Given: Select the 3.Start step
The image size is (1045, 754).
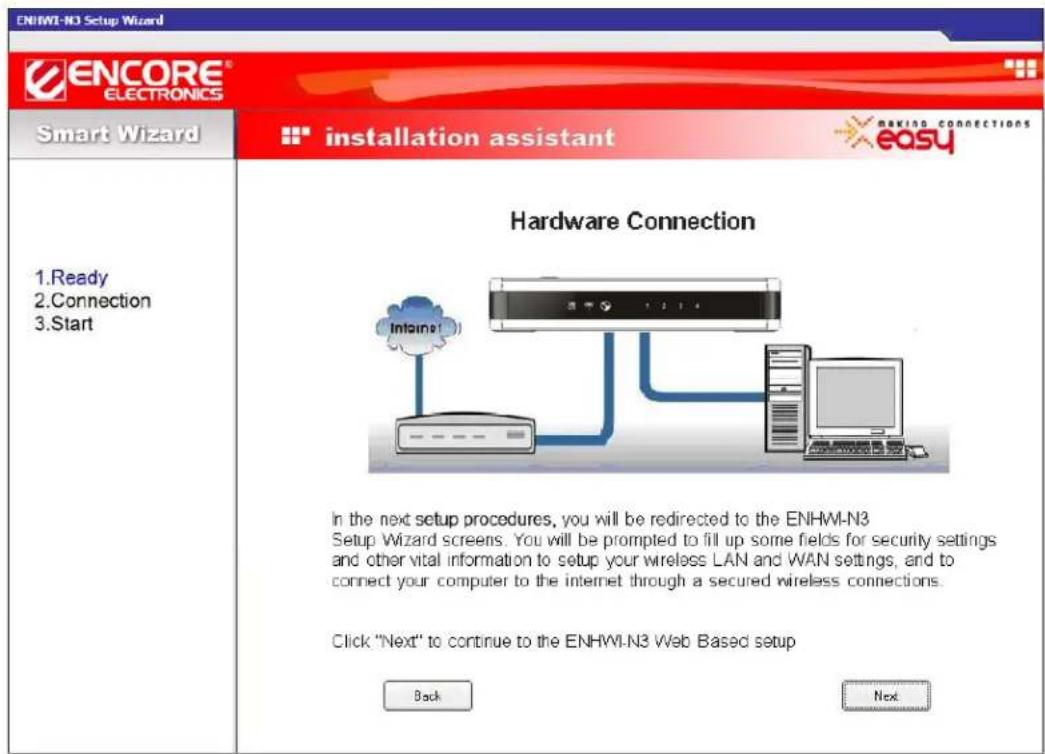Looking at the screenshot, I should pos(64,323).
